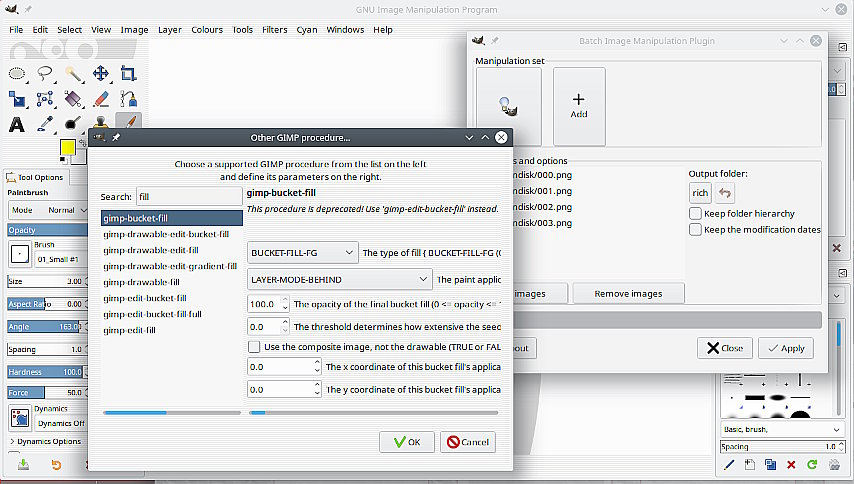Restore tool preset with orange arrow icon
854x484 pixels.
tap(56, 464)
